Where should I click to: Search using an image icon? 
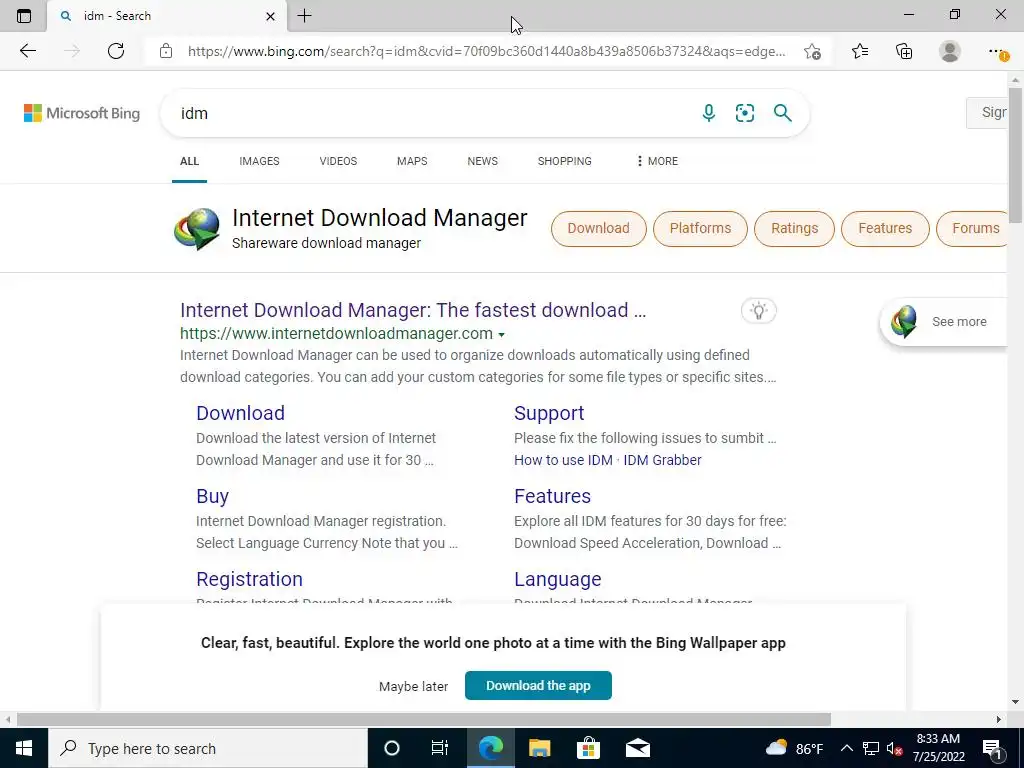pos(744,113)
